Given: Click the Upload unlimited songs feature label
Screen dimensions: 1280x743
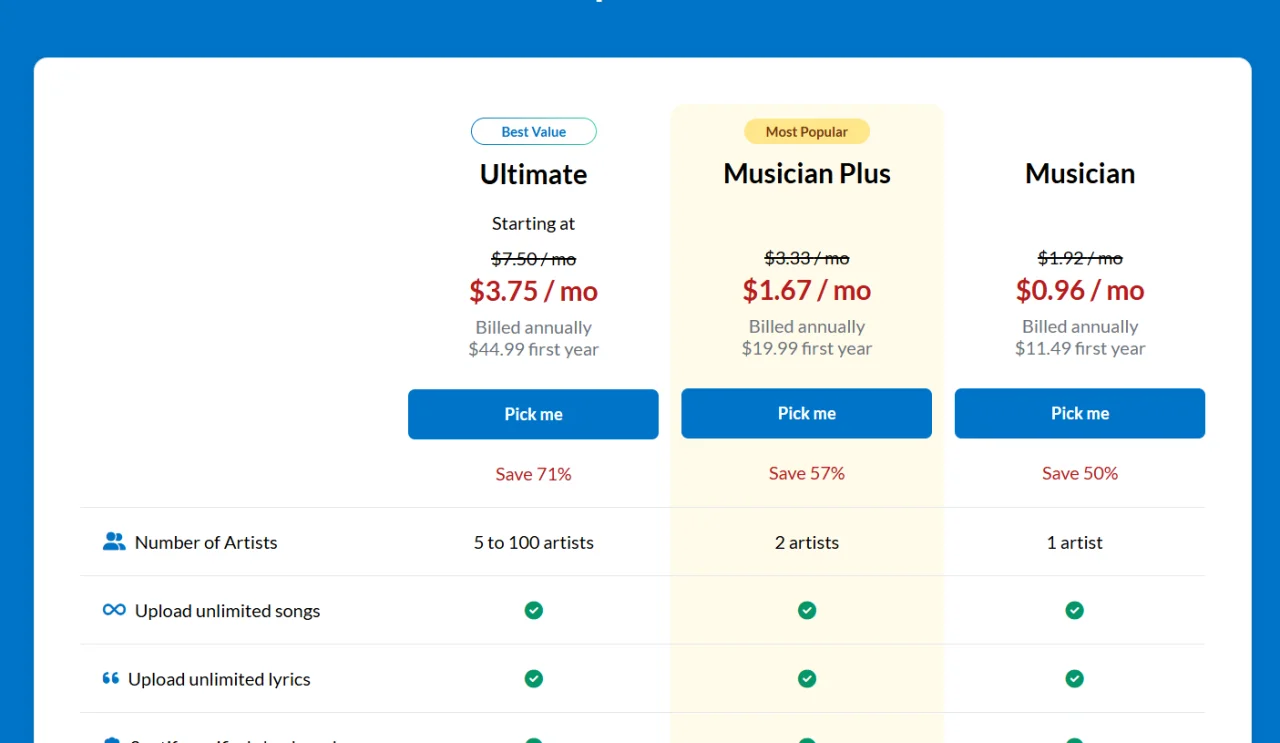Looking at the screenshot, I should point(228,611).
